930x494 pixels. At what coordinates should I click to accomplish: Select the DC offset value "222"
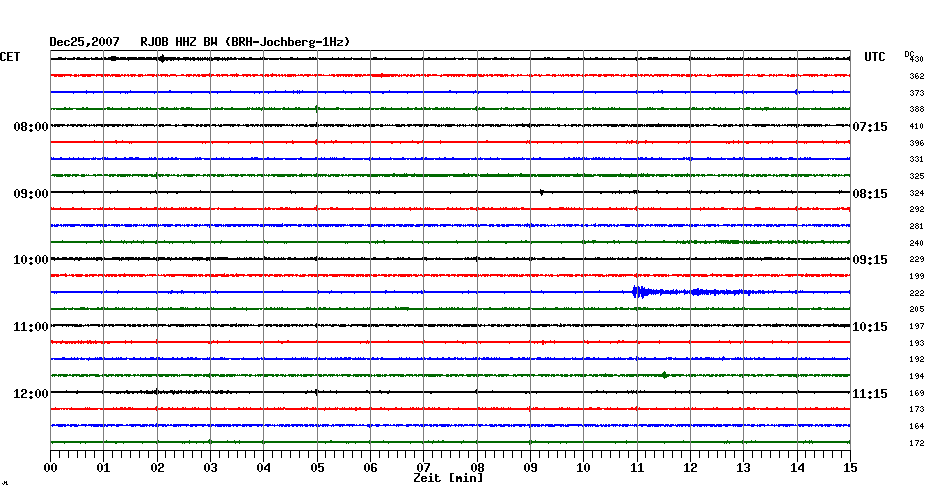tap(917, 293)
